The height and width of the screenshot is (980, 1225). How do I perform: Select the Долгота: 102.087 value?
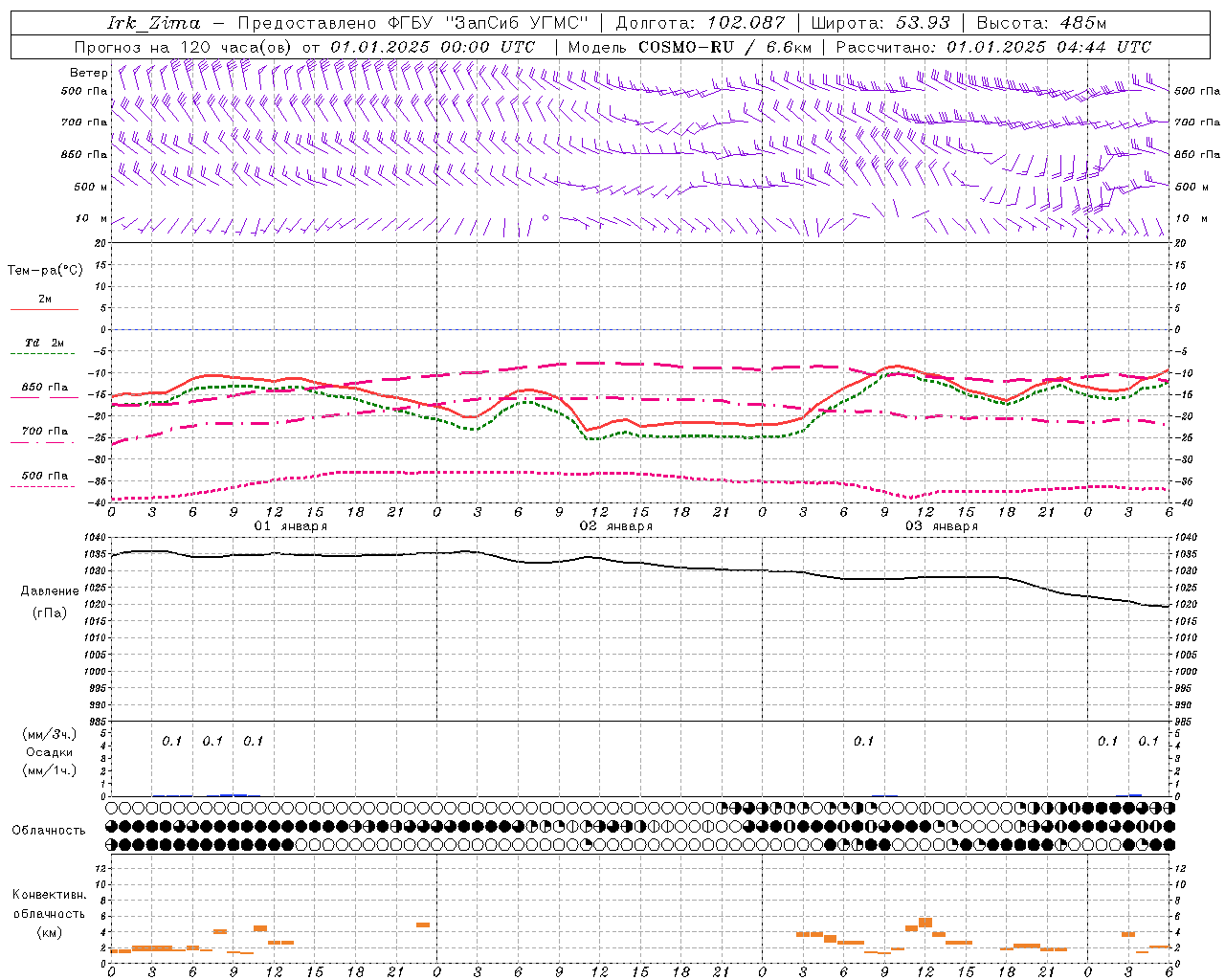701,23
